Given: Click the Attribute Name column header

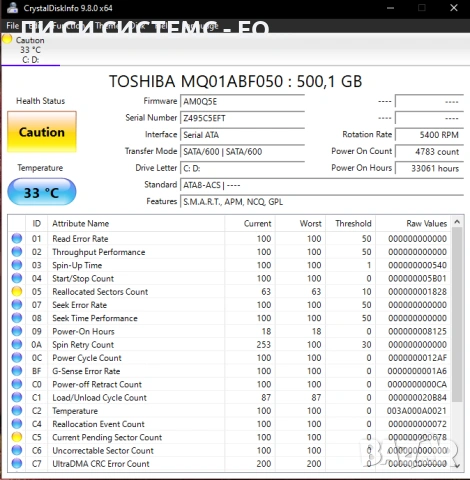Looking at the screenshot, I should (x=136, y=223).
